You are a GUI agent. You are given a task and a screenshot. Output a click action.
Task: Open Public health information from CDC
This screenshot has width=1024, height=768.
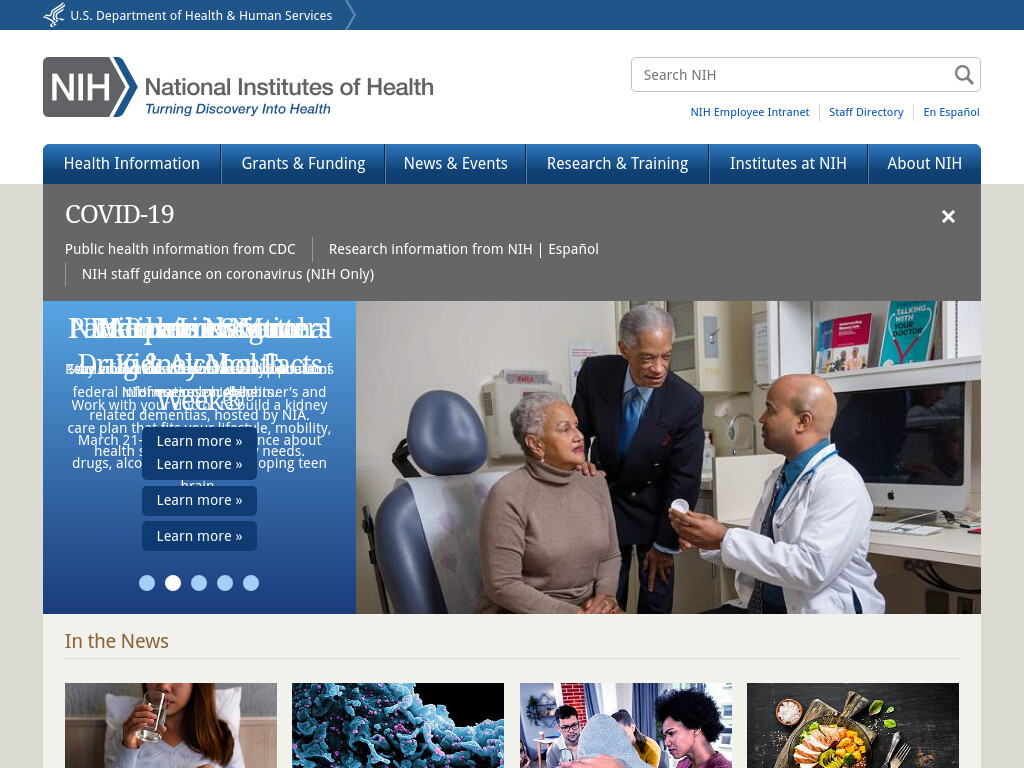point(180,249)
